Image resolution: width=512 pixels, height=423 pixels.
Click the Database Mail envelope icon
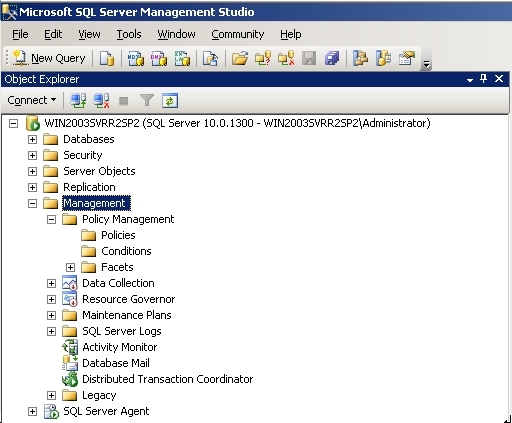tap(70, 363)
